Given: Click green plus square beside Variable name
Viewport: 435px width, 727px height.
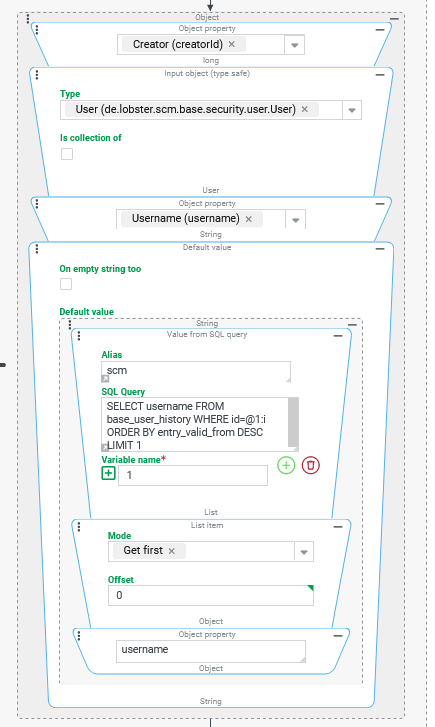Looking at the screenshot, I should (x=109, y=473).
